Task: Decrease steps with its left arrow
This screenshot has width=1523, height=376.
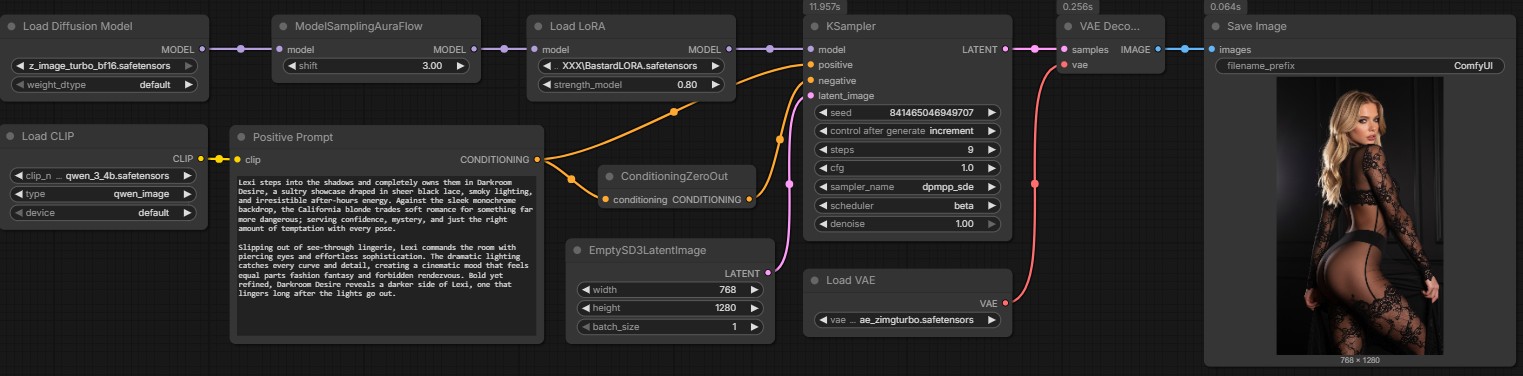Action: point(823,149)
